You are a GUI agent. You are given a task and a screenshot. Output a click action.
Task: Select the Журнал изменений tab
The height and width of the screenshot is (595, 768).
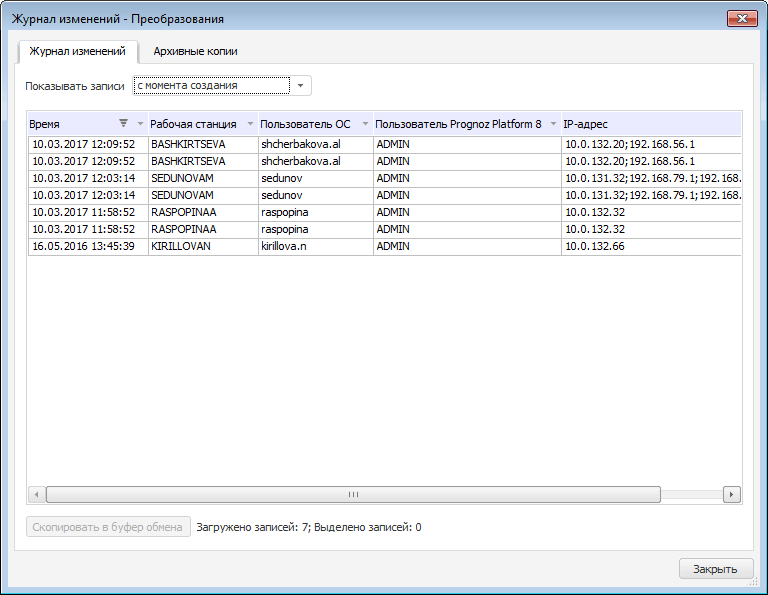click(77, 51)
